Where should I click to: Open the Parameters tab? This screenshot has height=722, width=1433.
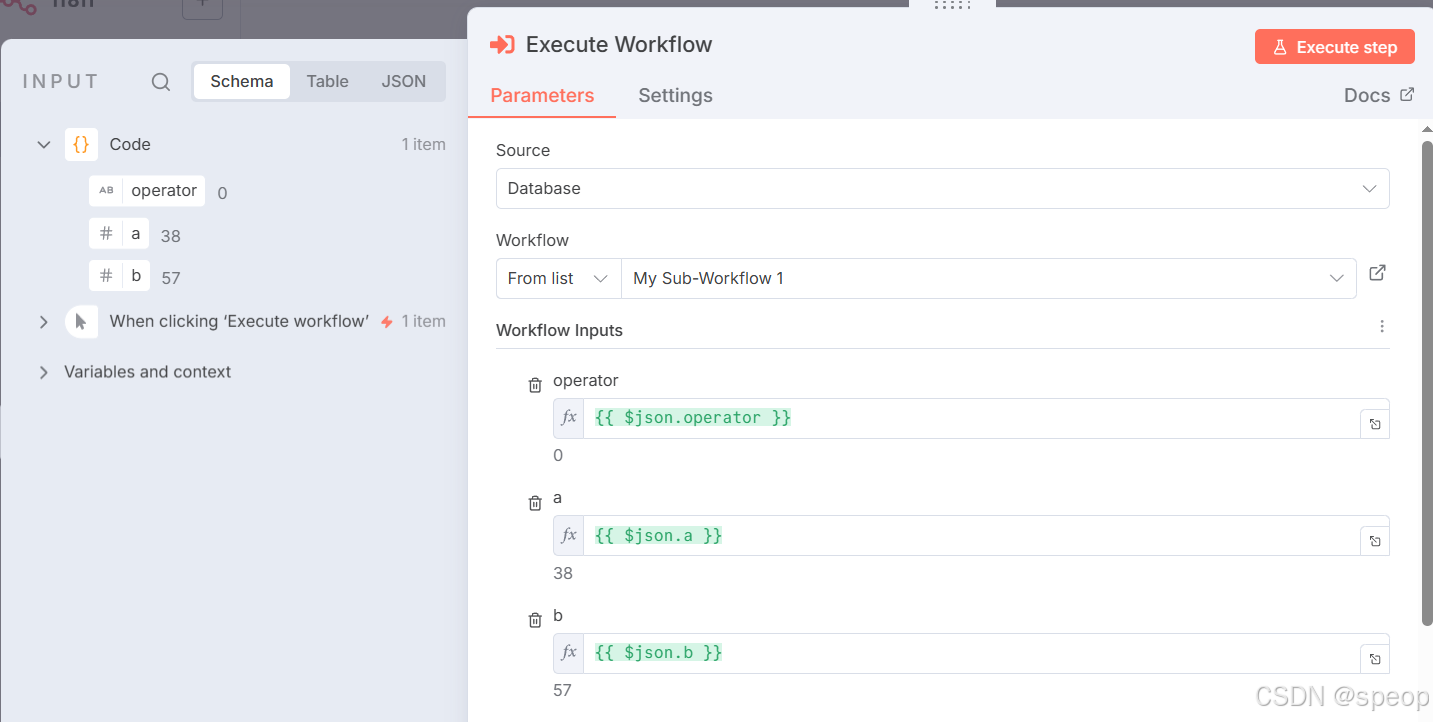[542, 96]
